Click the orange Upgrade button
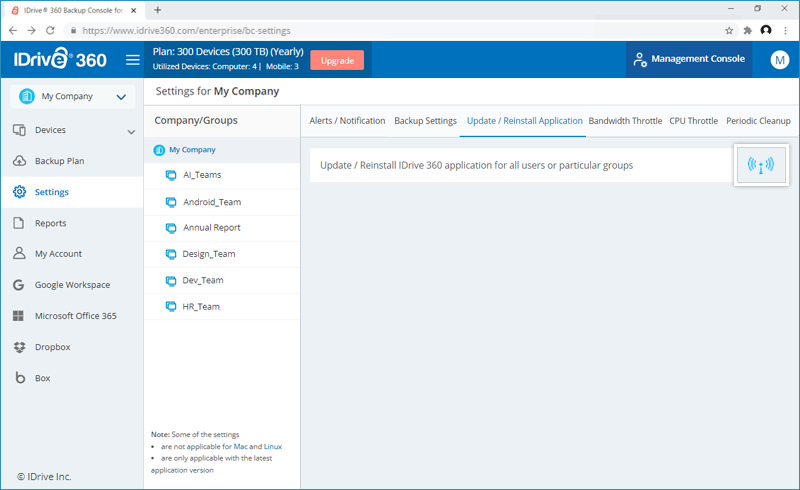 point(337,60)
